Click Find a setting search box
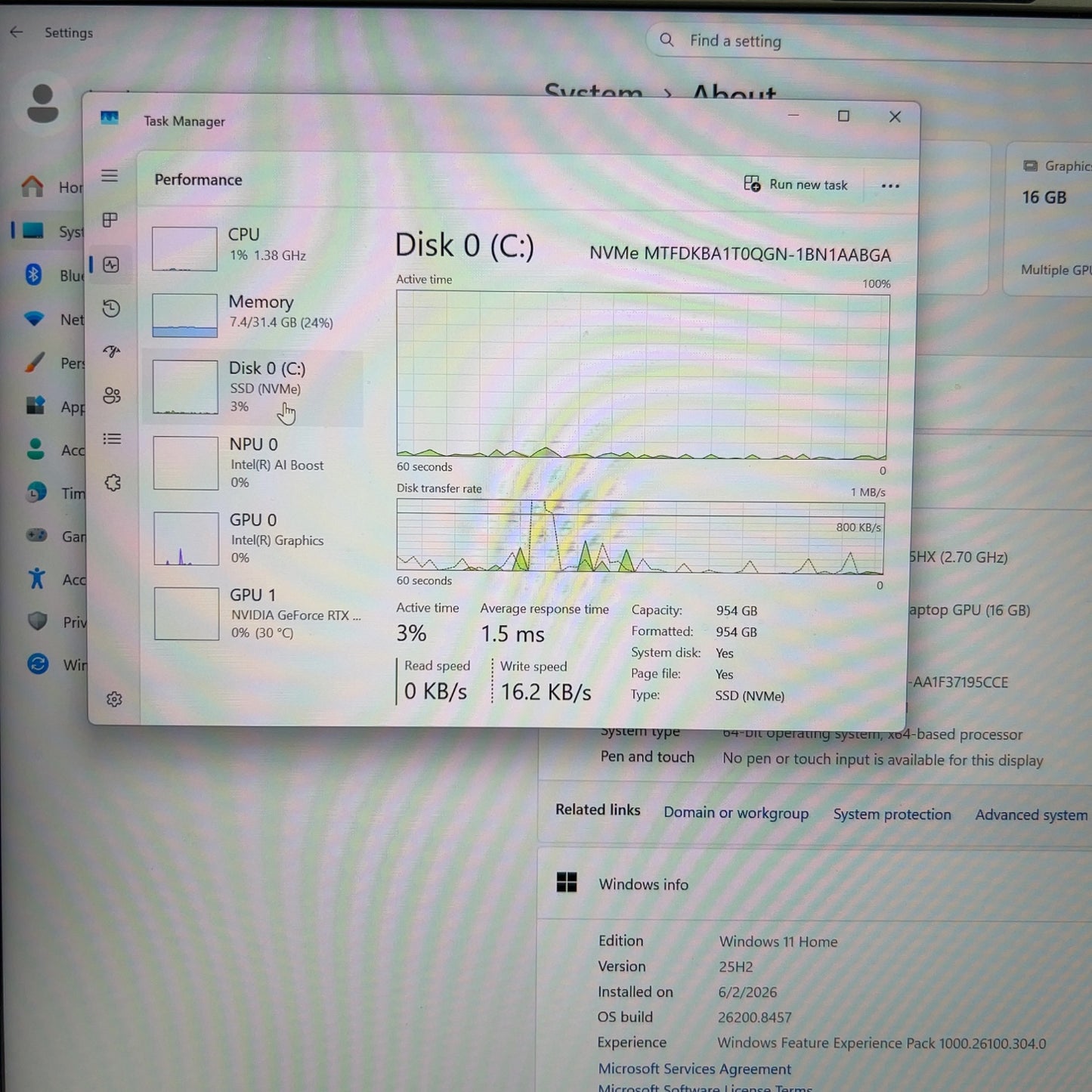This screenshot has width=1092, height=1092. (869, 41)
